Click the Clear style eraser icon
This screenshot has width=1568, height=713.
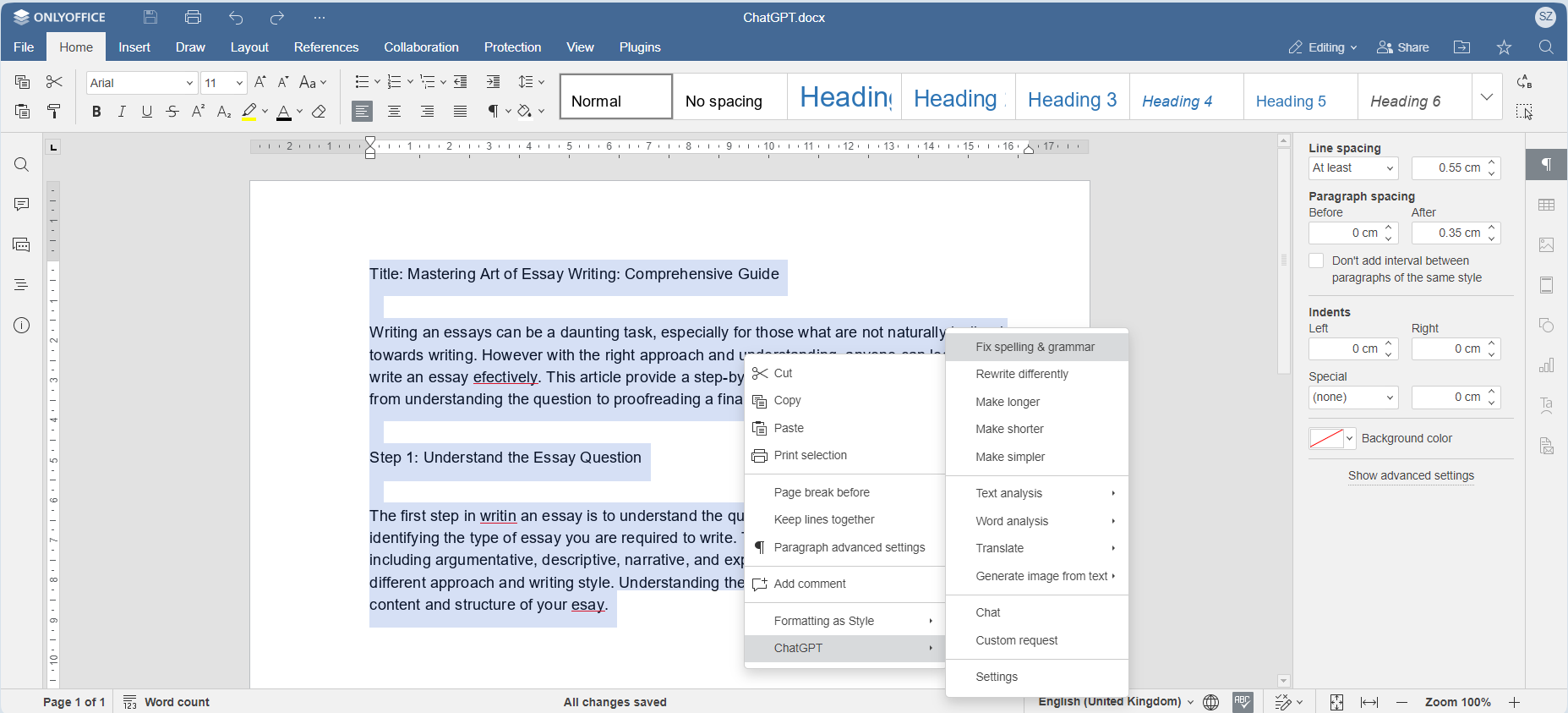coord(319,112)
